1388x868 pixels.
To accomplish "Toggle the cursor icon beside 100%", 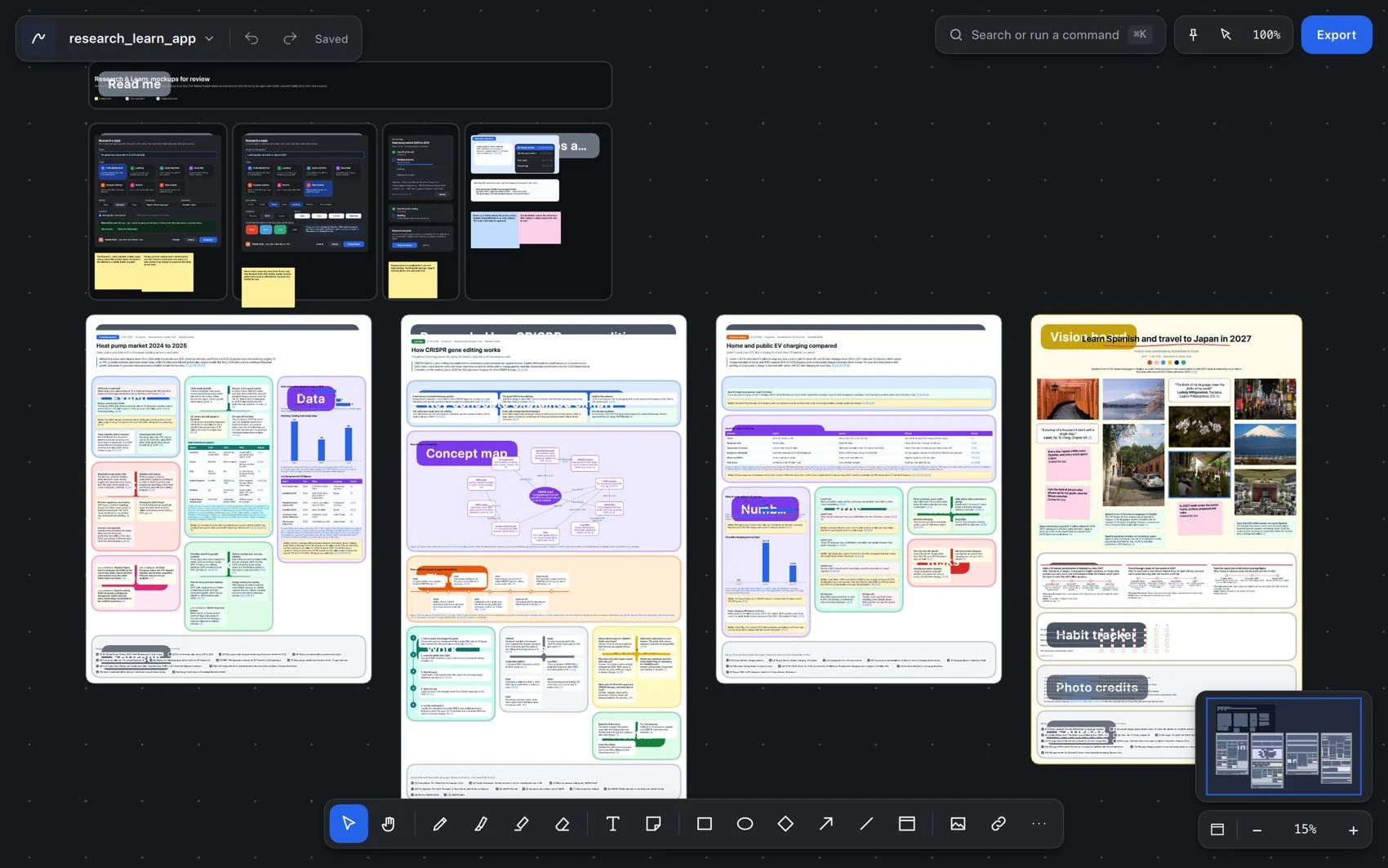I will [1226, 34].
